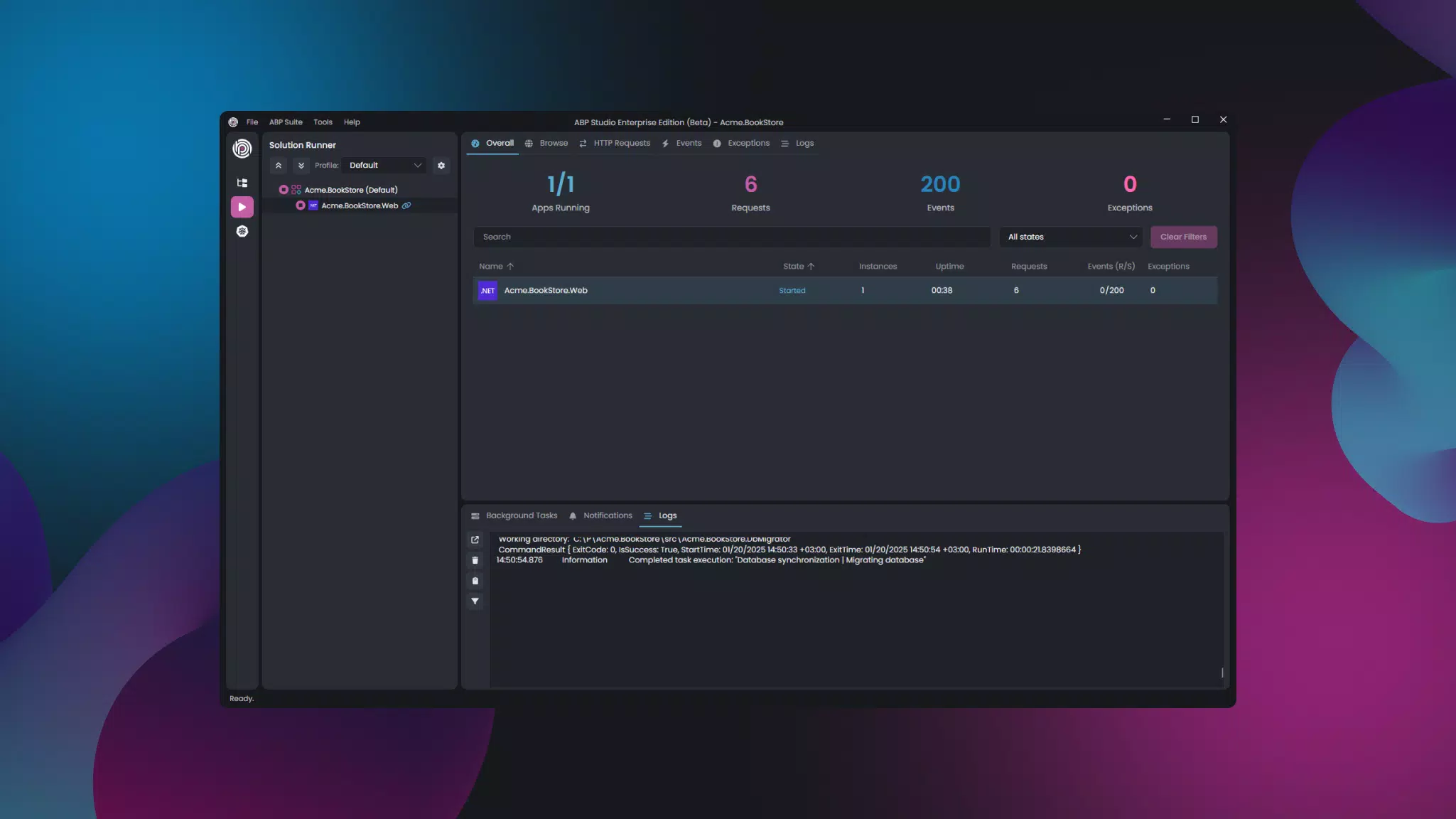Open the All states filter dropdown

pyautogui.click(x=1072, y=237)
